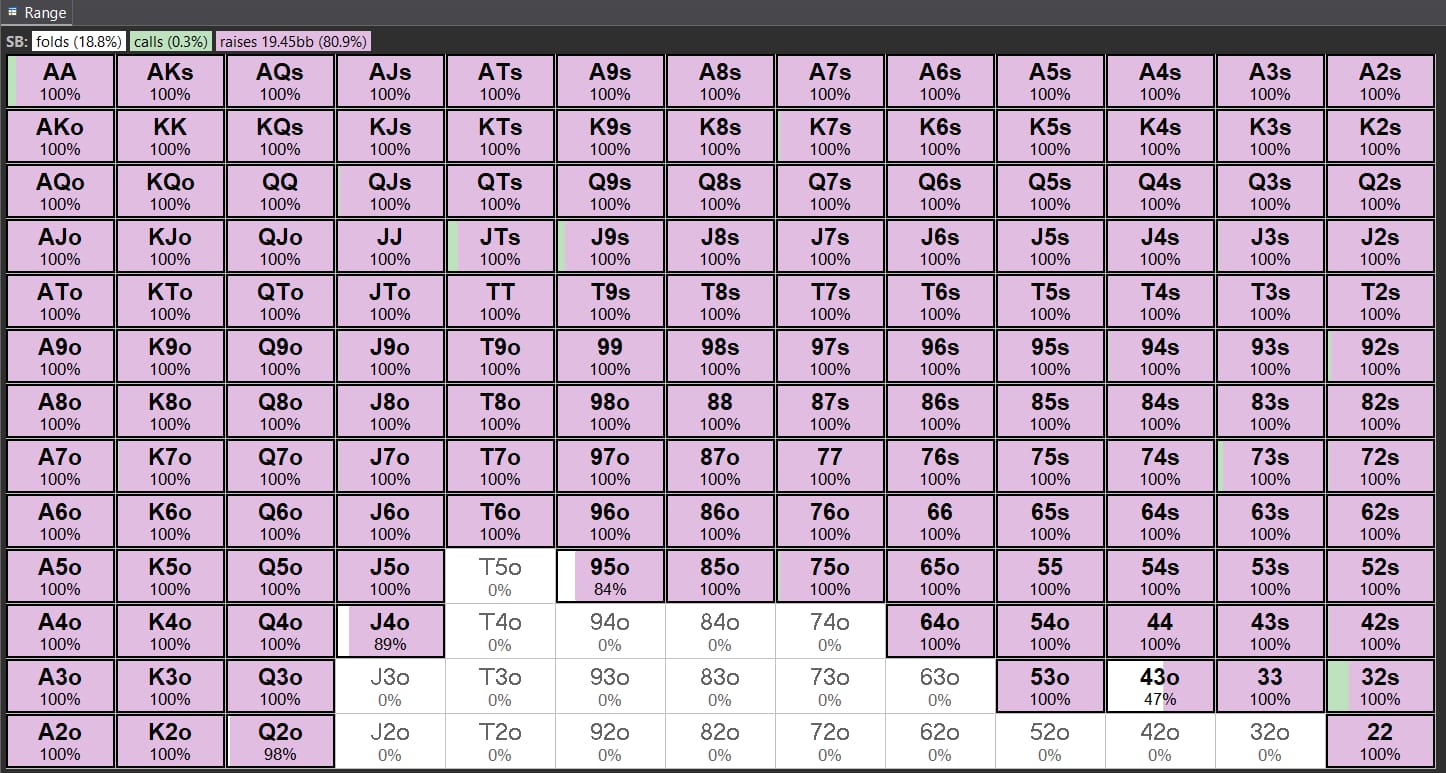
Task: Click the Q2o cell showing 98%
Action: (280, 741)
